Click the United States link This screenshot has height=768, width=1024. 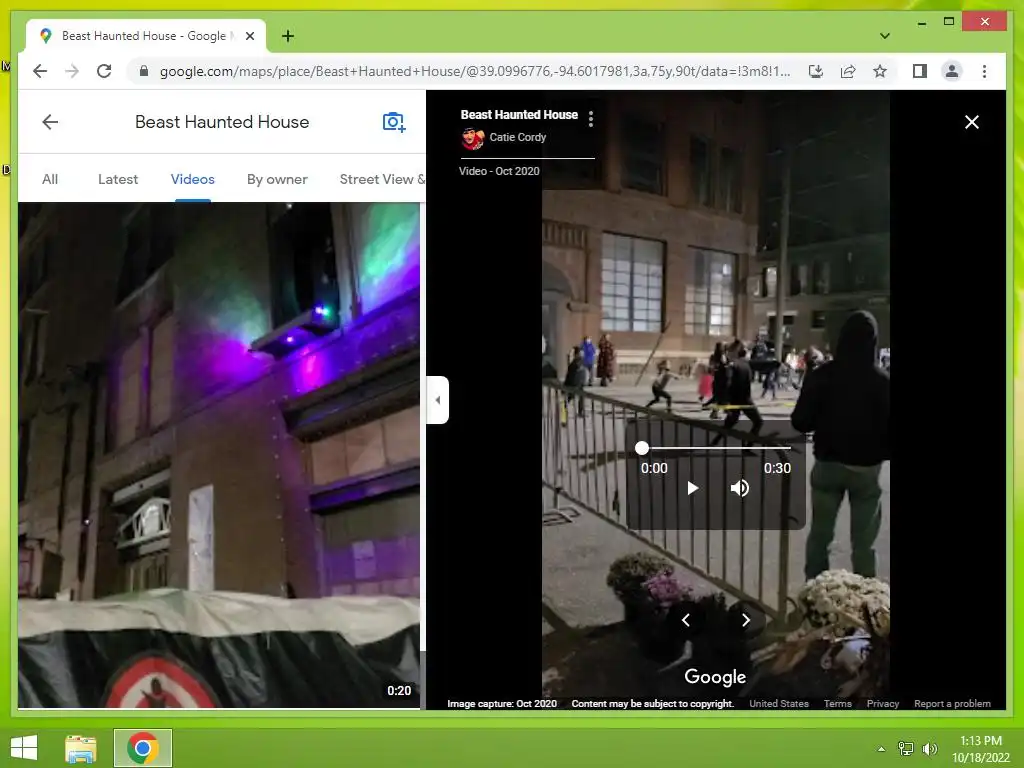(778, 703)
